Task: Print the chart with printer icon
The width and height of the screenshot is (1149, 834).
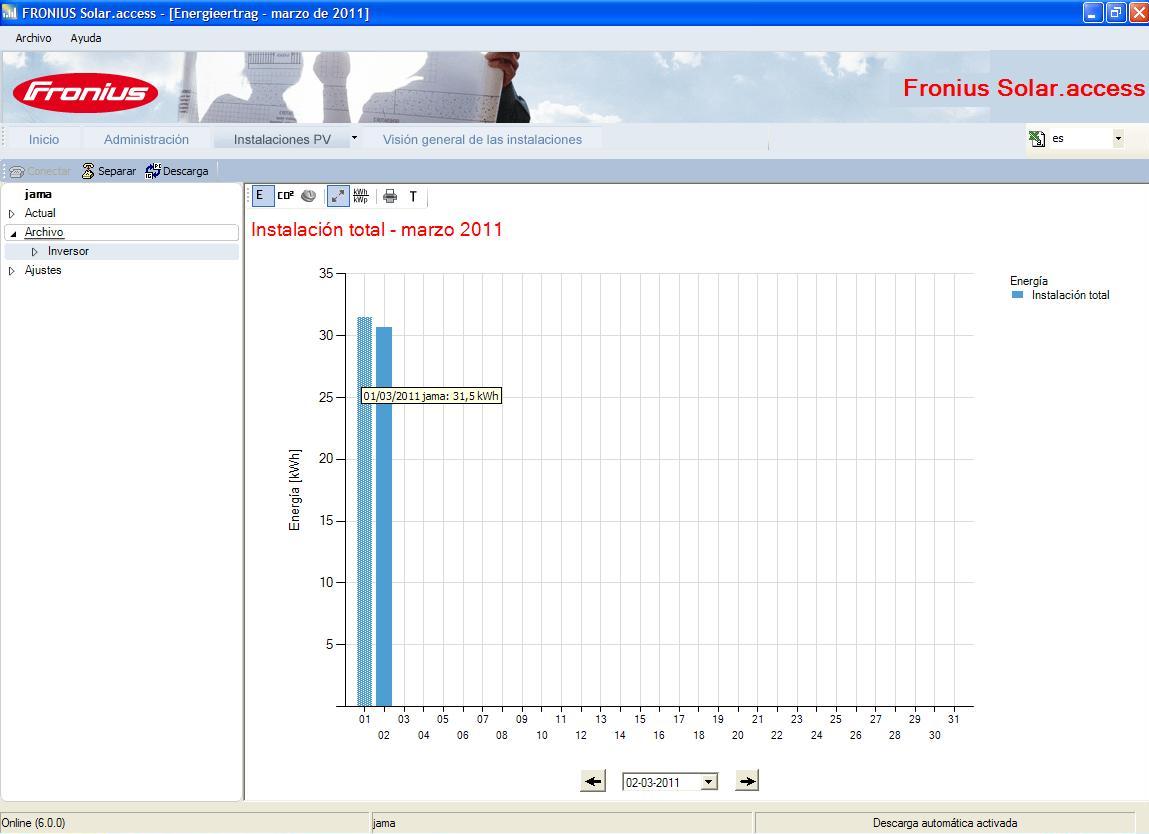Action: (x=390, y=196)
